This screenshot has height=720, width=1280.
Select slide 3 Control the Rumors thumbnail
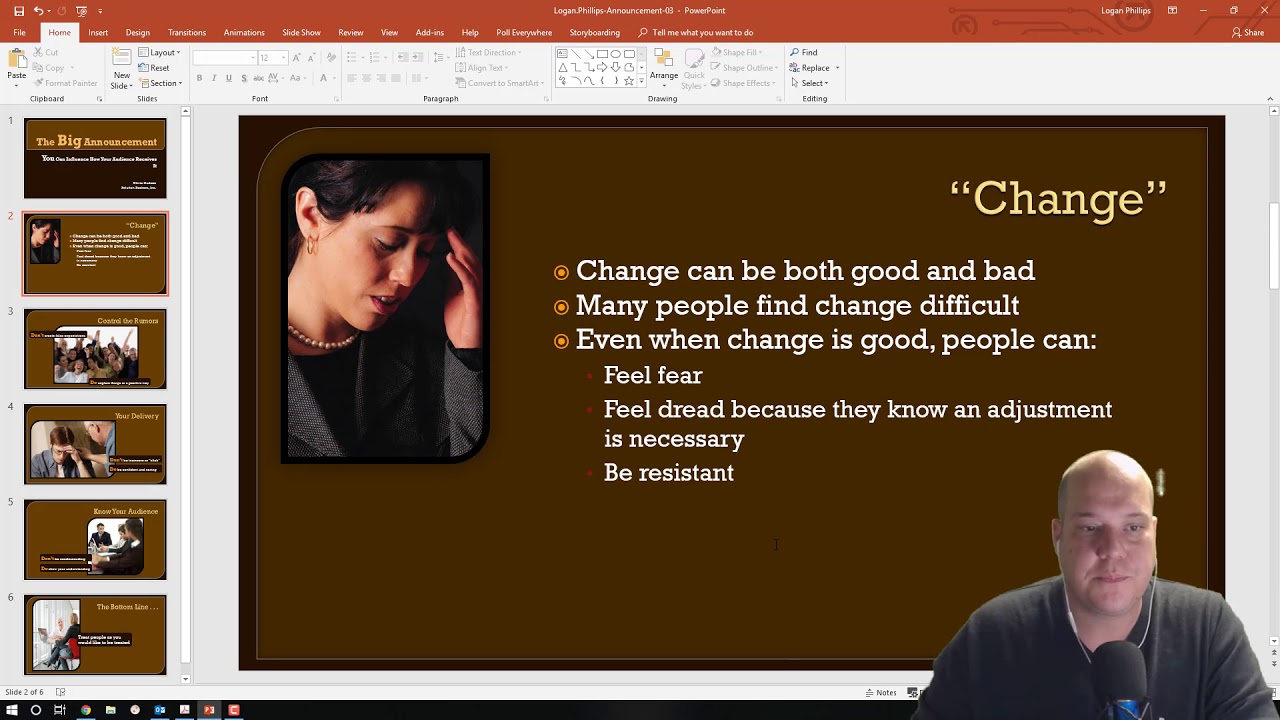95,349
